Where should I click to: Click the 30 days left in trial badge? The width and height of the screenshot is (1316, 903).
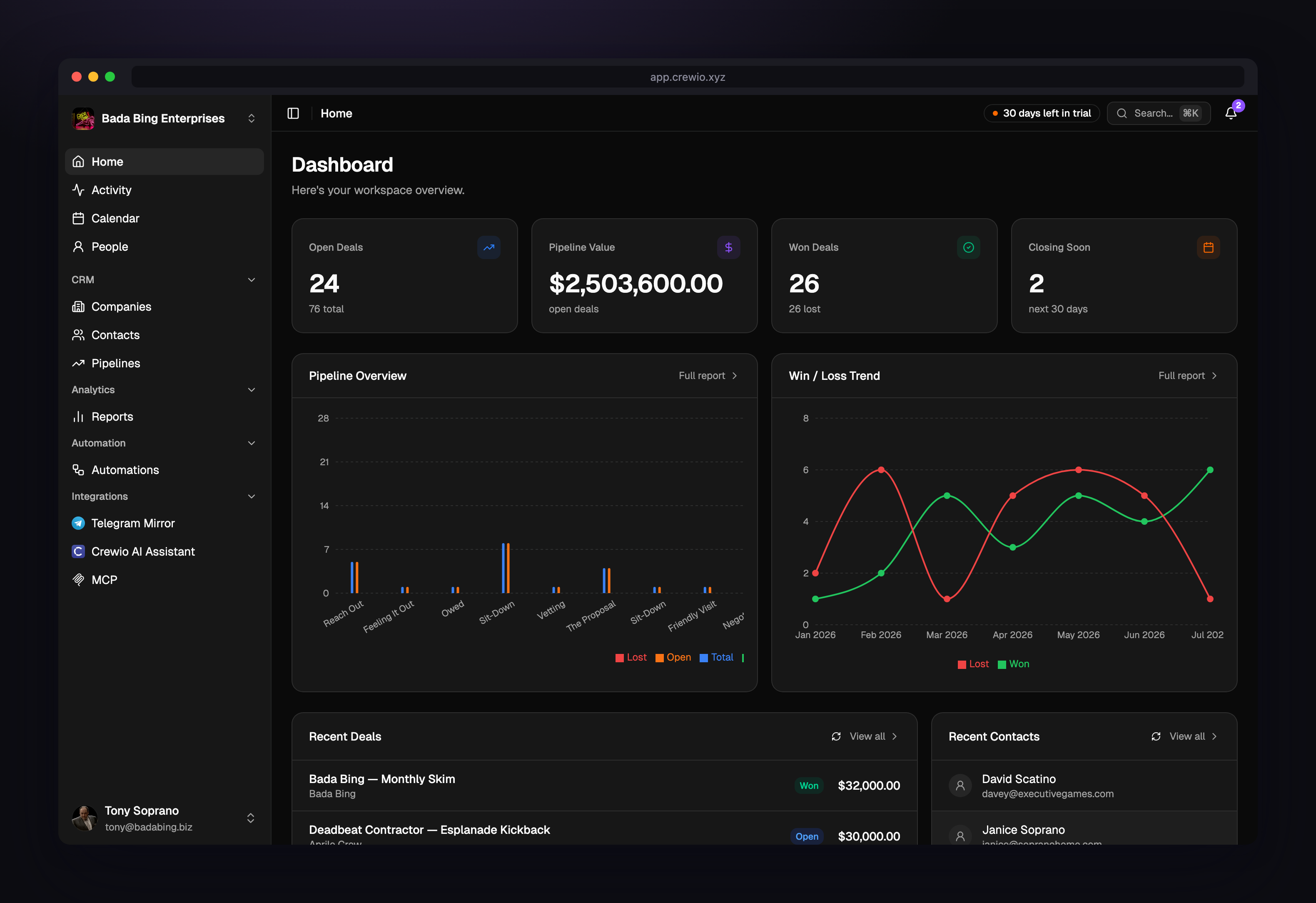[1042, 113]
